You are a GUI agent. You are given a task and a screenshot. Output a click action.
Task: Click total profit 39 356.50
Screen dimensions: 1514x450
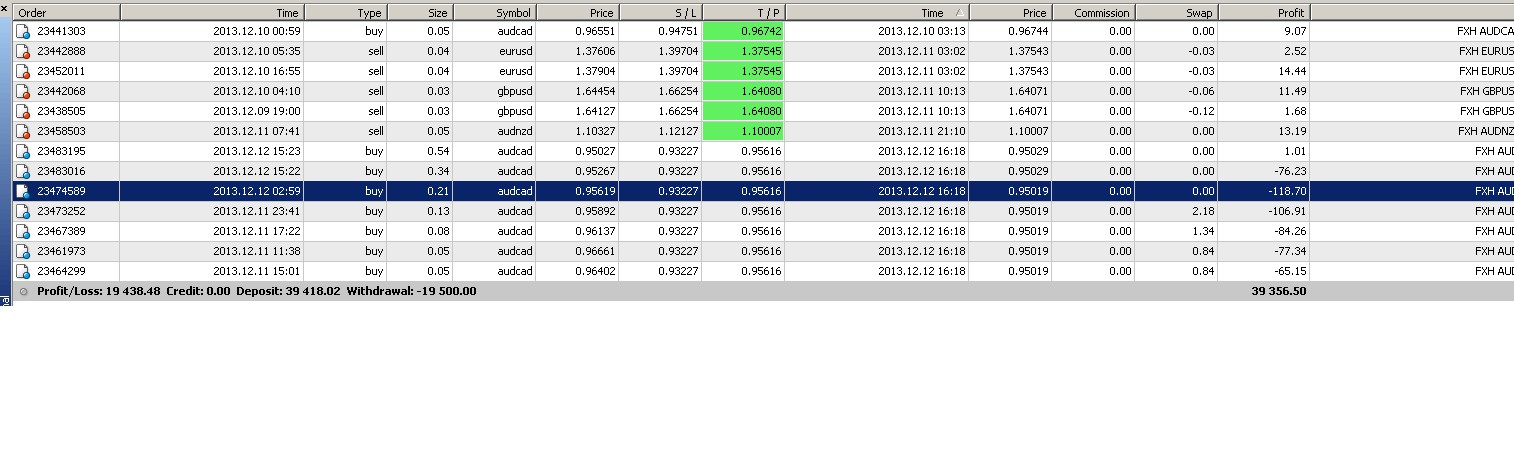(1278, 291)
